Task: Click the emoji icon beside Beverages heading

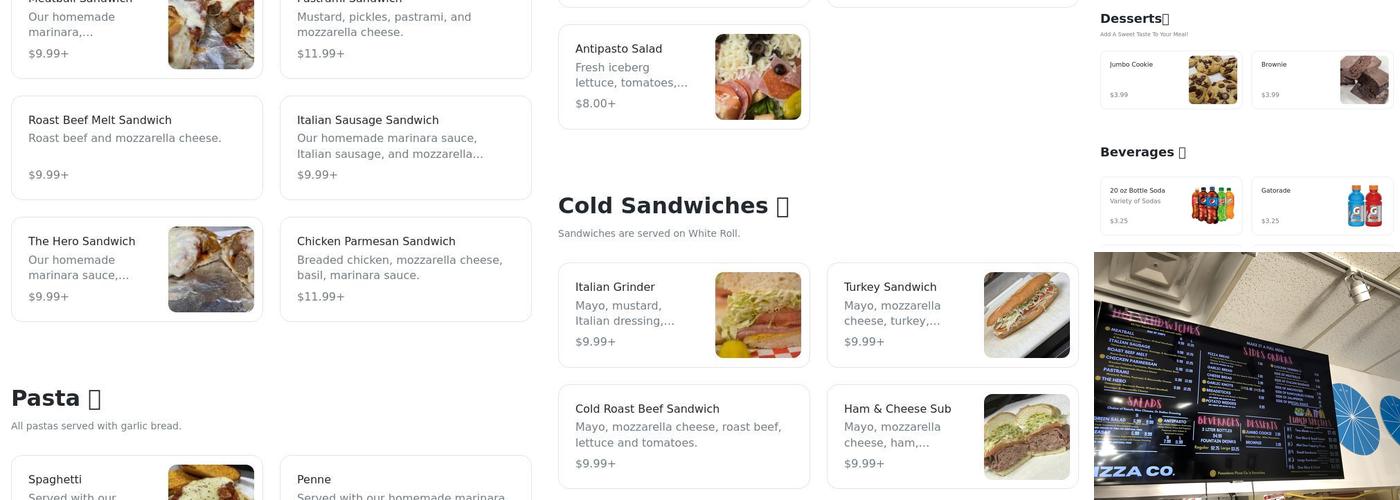Action: point(1182,153)
